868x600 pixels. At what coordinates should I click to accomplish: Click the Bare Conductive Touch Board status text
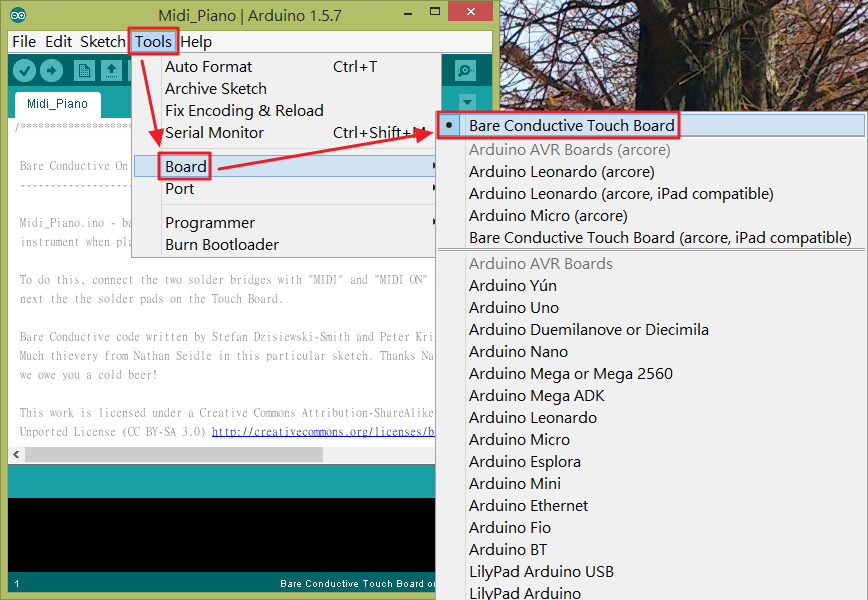coord(358,583)
